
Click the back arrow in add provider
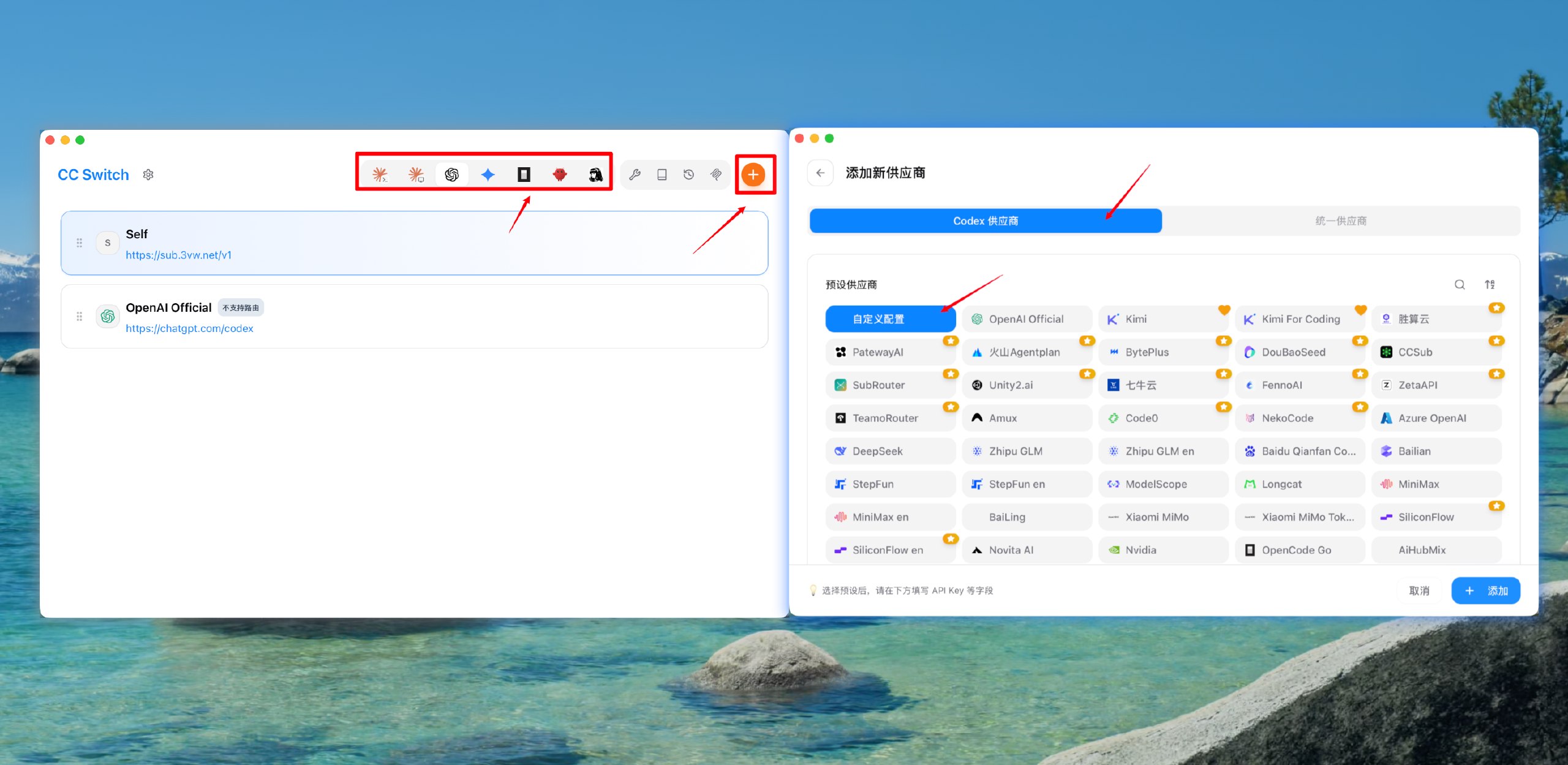click(x=820, y=173)
